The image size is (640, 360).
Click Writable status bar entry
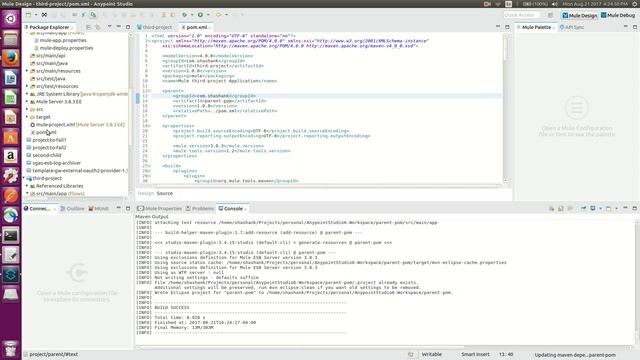click(431, 354)
